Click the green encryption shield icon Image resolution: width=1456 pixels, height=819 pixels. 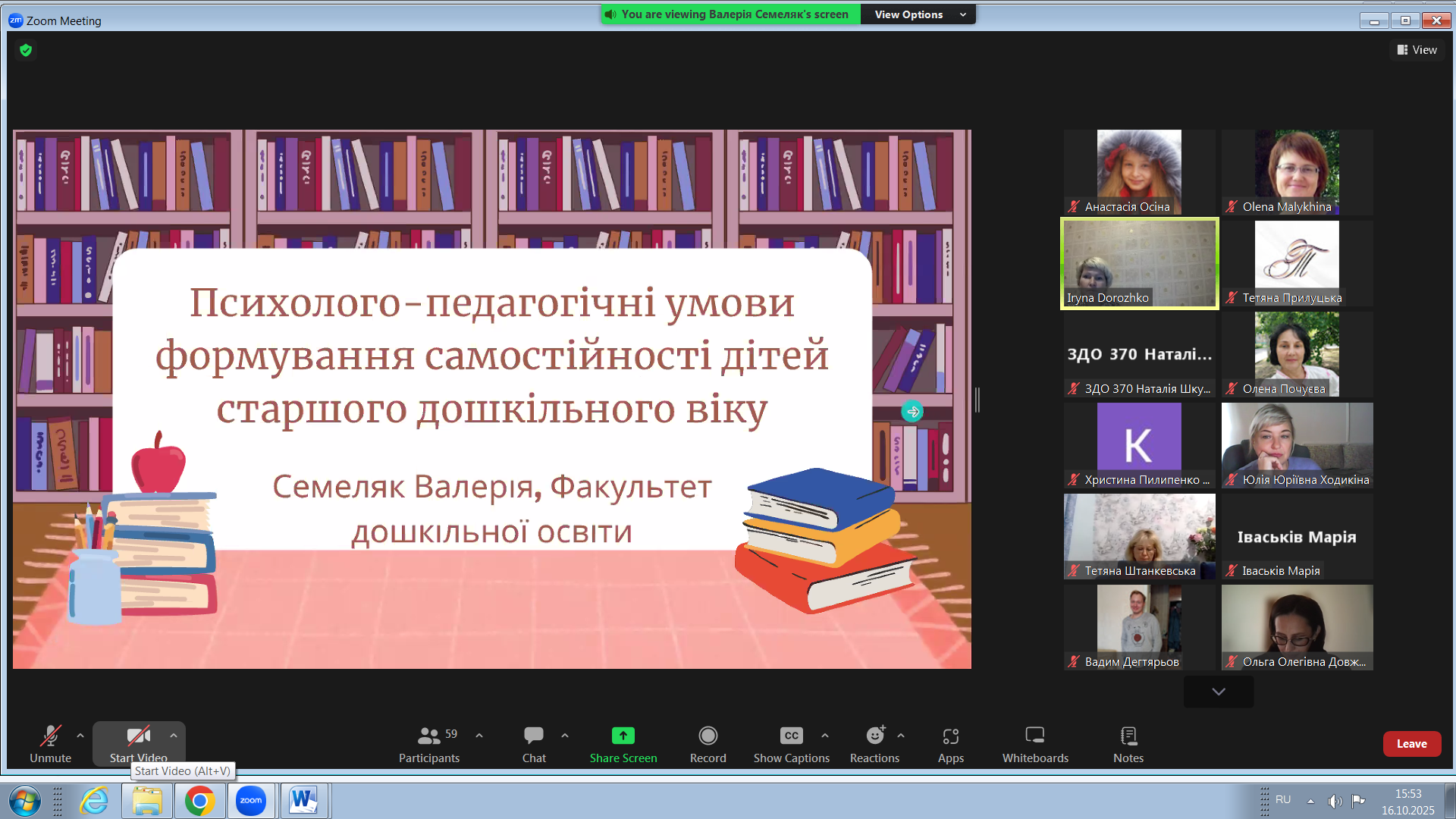pos(26,50)
